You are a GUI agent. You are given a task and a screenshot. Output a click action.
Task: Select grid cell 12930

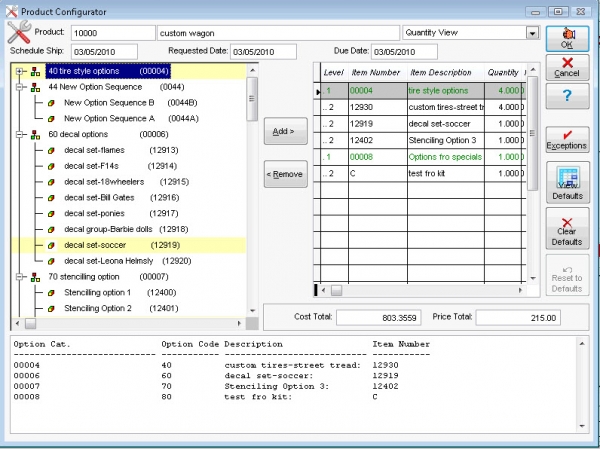[378, 108]
